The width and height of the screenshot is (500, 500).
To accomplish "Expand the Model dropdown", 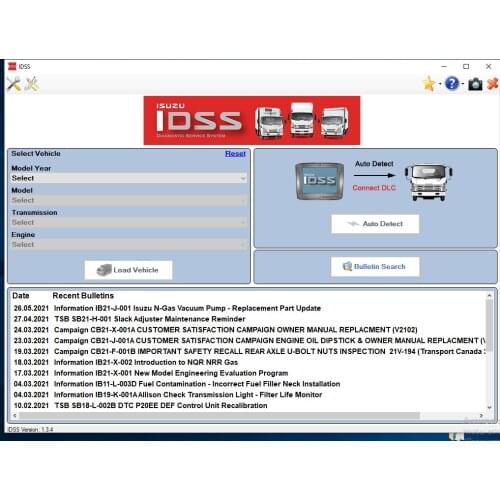I will coord(129,200).
